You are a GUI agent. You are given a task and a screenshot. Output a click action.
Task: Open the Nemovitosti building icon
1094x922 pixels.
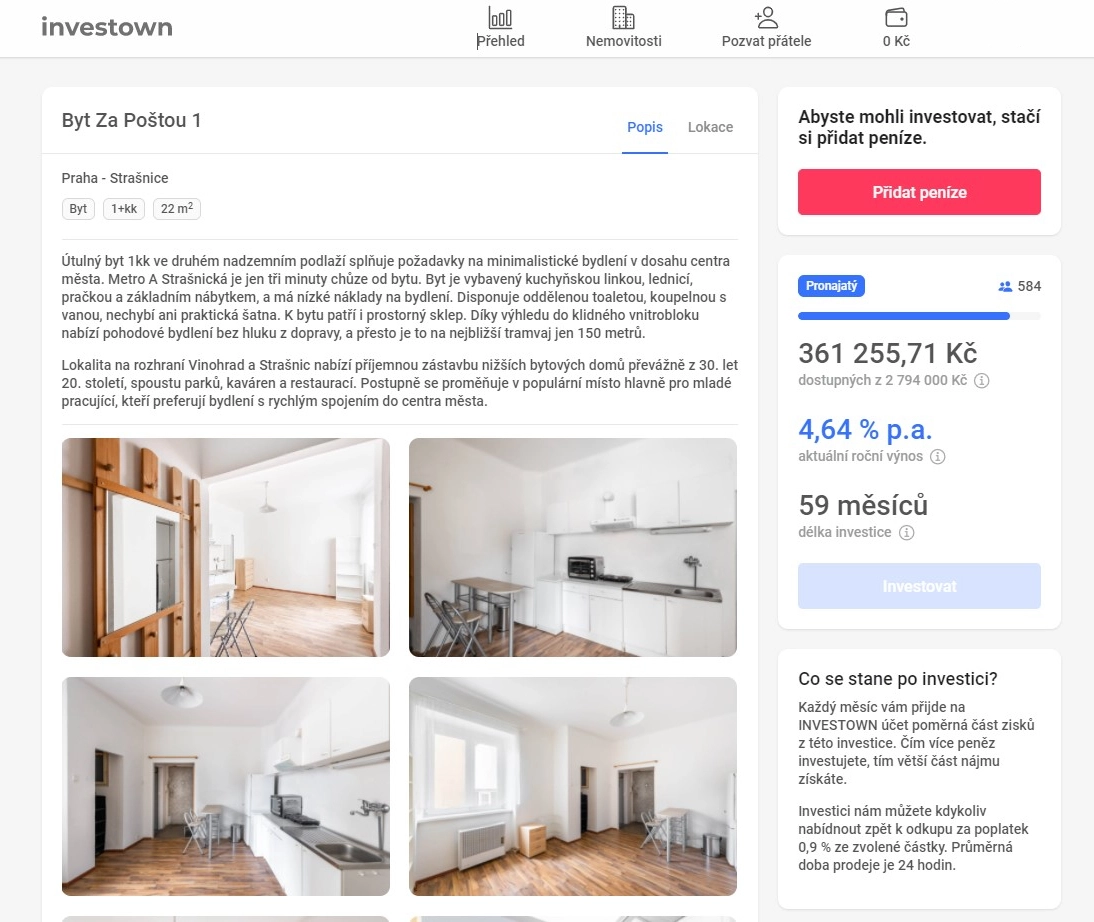coord(623,17)
